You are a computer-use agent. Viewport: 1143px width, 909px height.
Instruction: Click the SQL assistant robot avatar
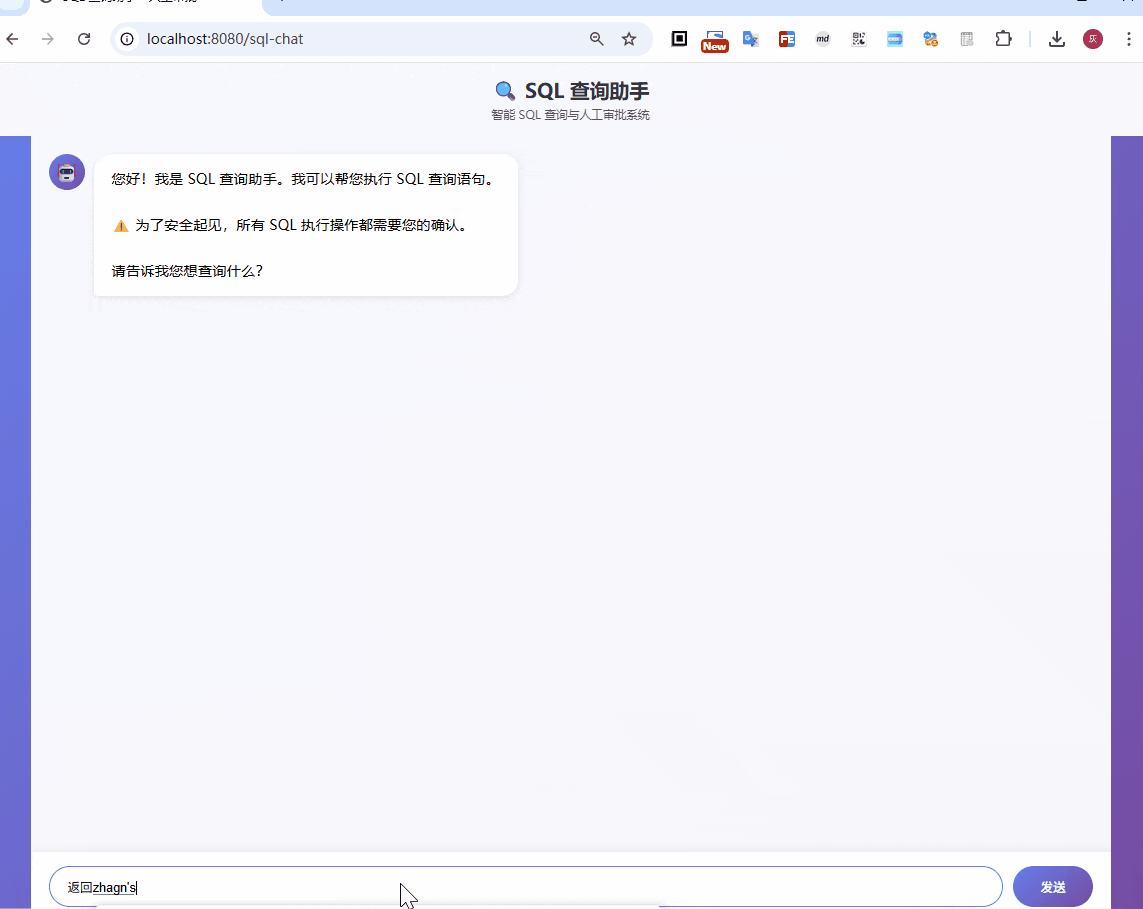point(66,171)
